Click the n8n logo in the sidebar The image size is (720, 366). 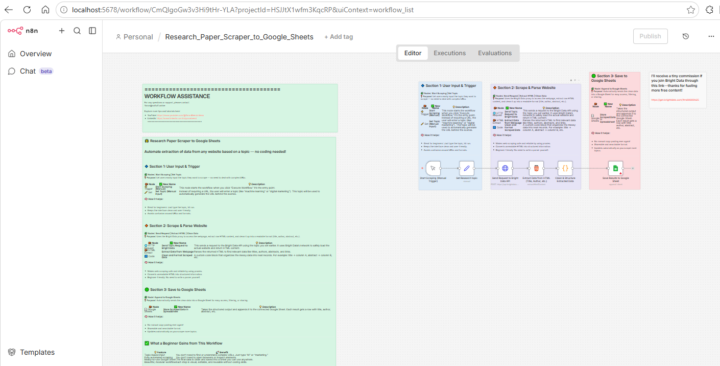[x=22, y=31]
